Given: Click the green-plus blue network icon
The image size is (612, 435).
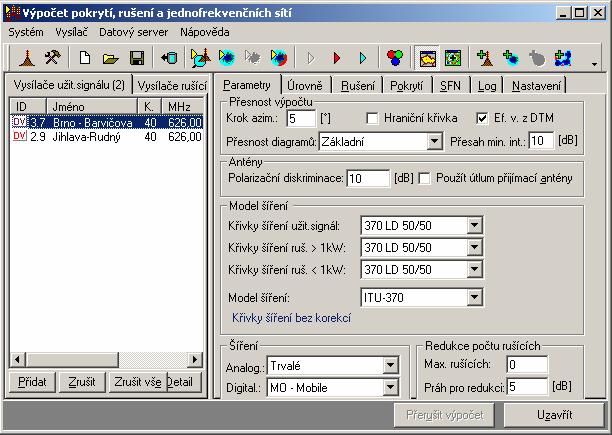Looking at the screenshot, I should (x=563, y=58).
